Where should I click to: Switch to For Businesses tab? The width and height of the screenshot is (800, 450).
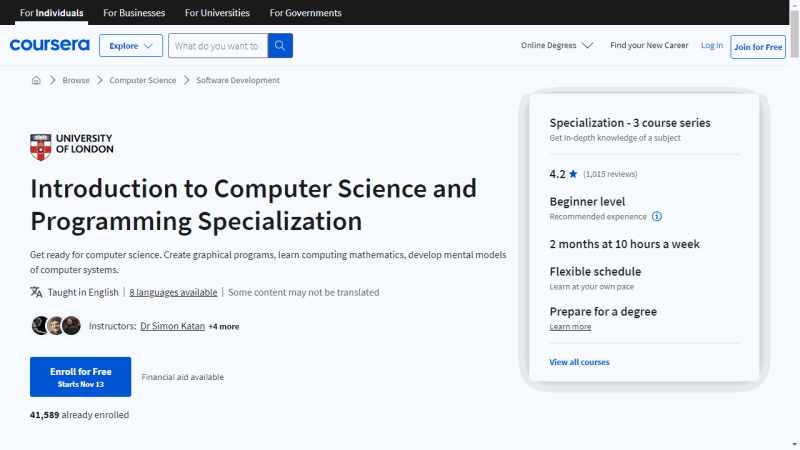point(134,13)
